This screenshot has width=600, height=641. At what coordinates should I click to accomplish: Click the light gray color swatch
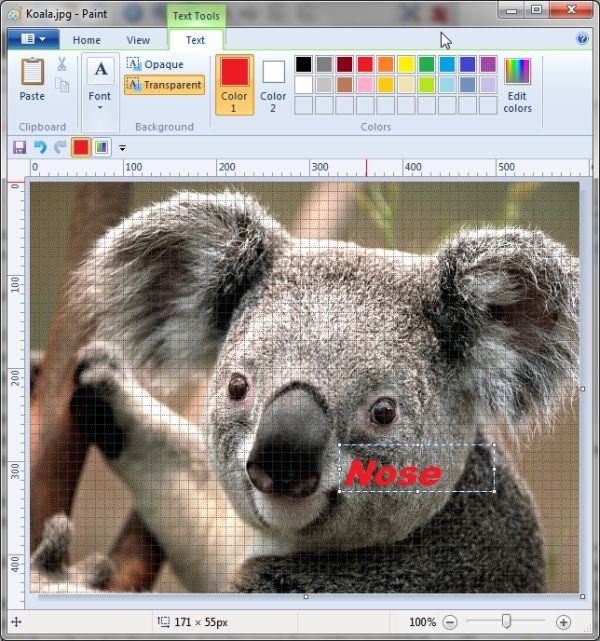coord(324,85)
